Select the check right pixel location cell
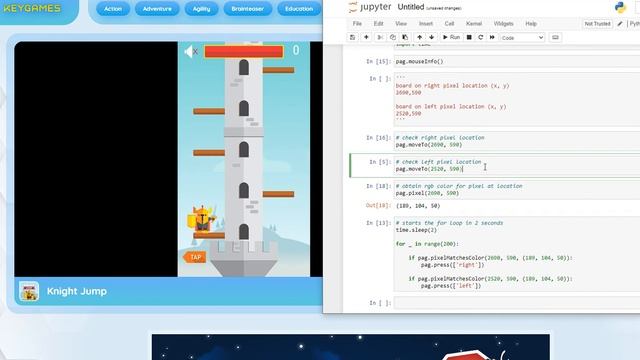Image resolution: width=640 pixels, height=360 pixels. pos(517,141)
